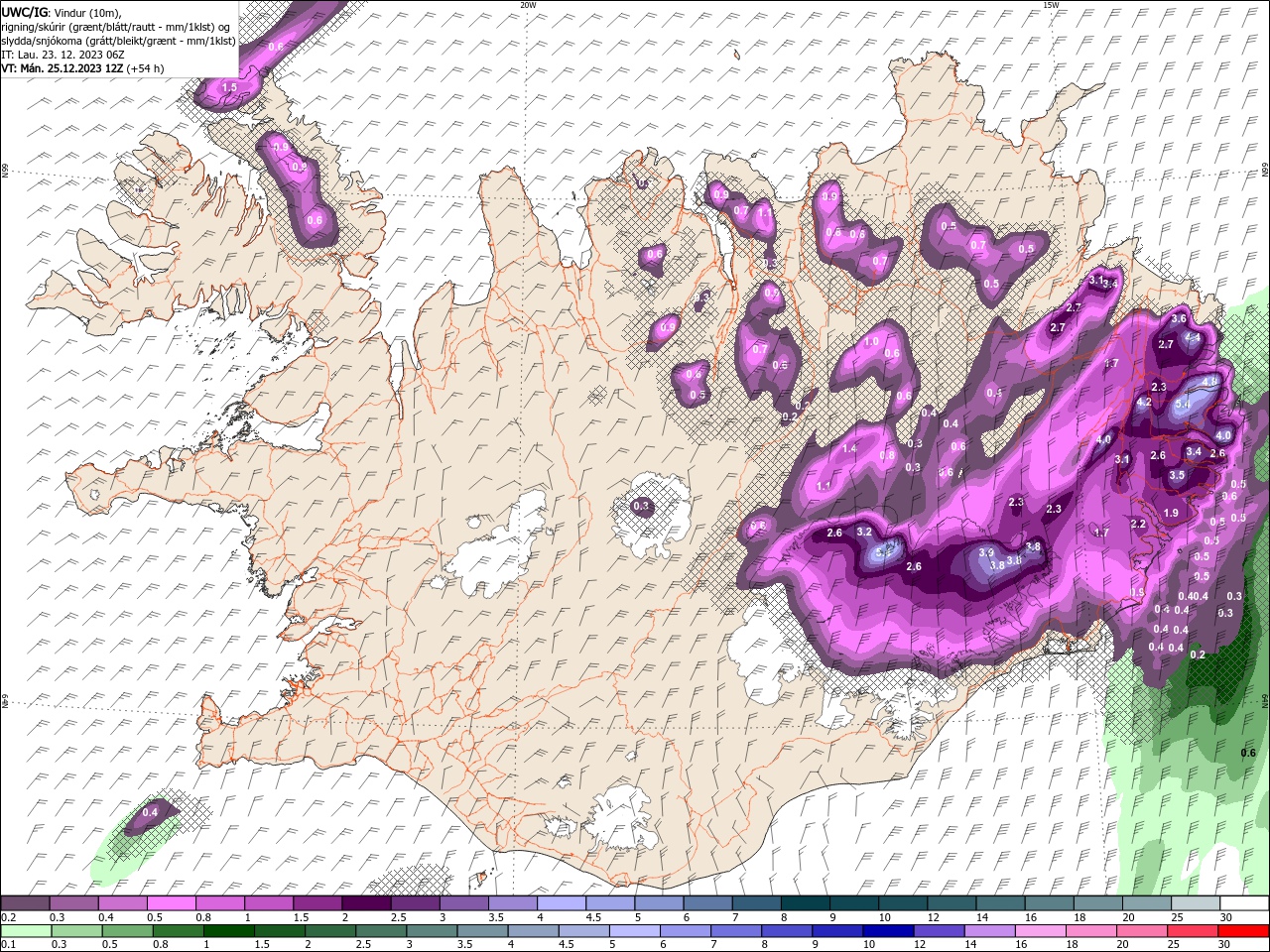Select the snow legend swatch between 0.5 and 0.8
The image size is (1270, 952).
[171, 903]
